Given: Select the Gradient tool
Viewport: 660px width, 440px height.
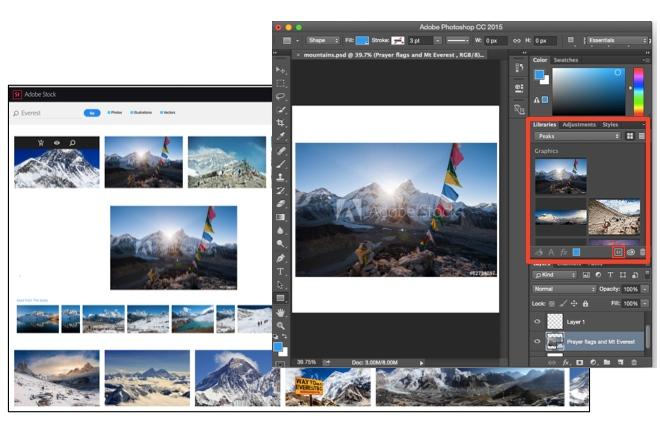Looking at the screenshot, I should coord(280,217).
